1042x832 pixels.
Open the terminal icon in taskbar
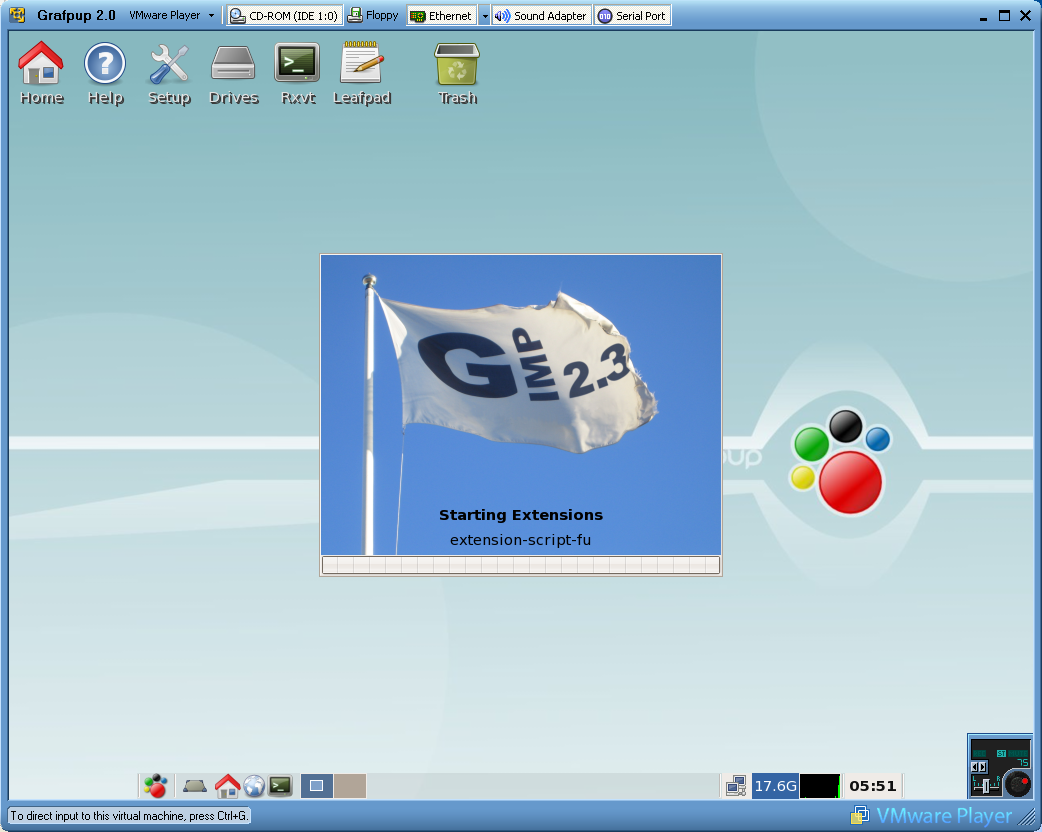pyautogui.click(x=280, y=786)
